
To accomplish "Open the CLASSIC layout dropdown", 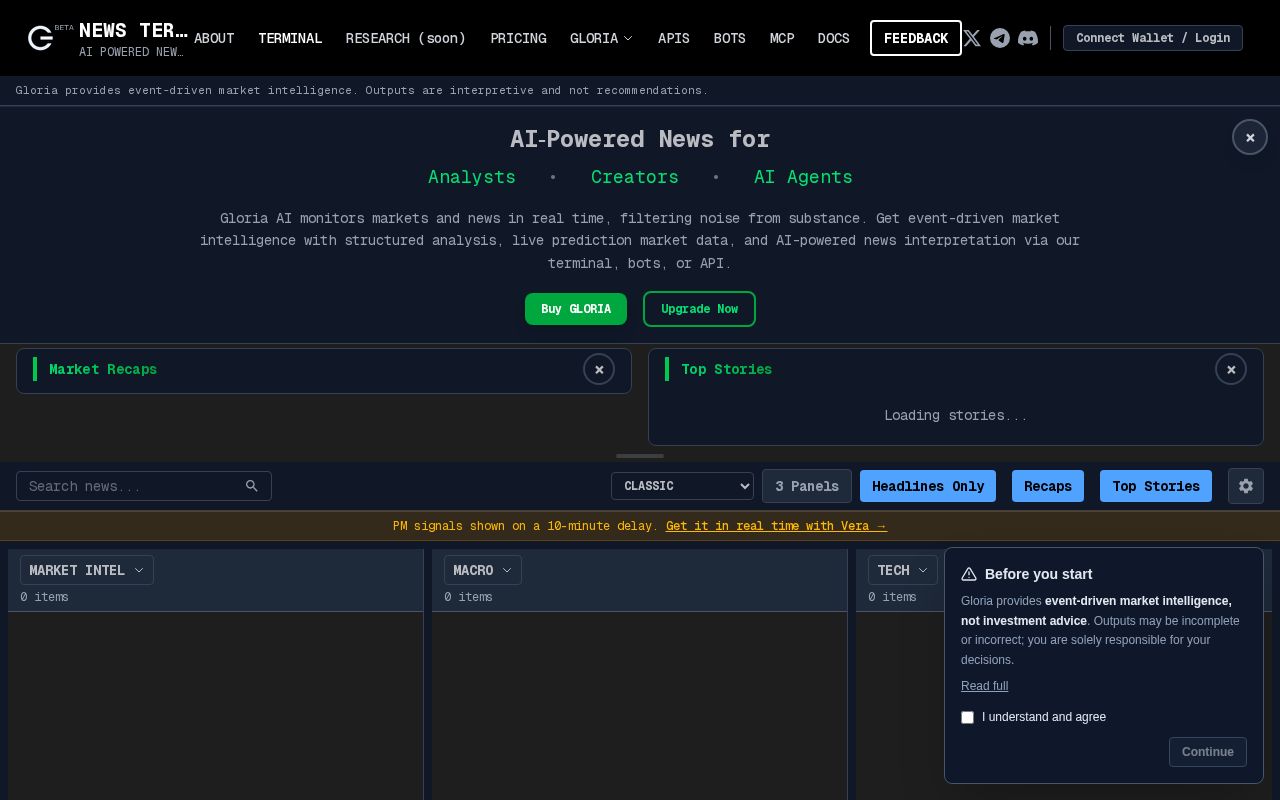I will [682, 486].
